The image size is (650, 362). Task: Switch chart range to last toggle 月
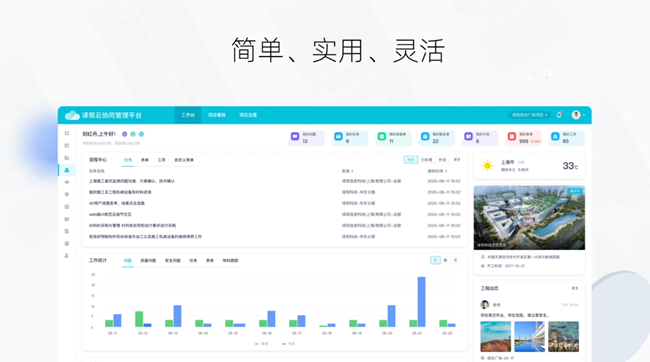coord(455,260)
